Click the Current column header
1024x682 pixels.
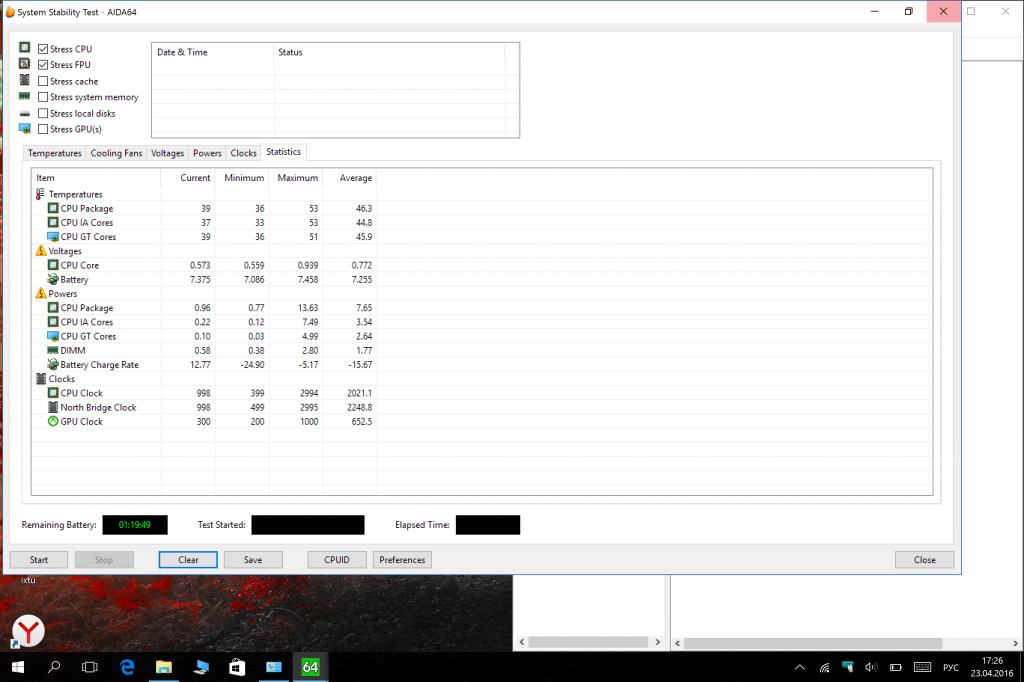(x=188, y=178)
